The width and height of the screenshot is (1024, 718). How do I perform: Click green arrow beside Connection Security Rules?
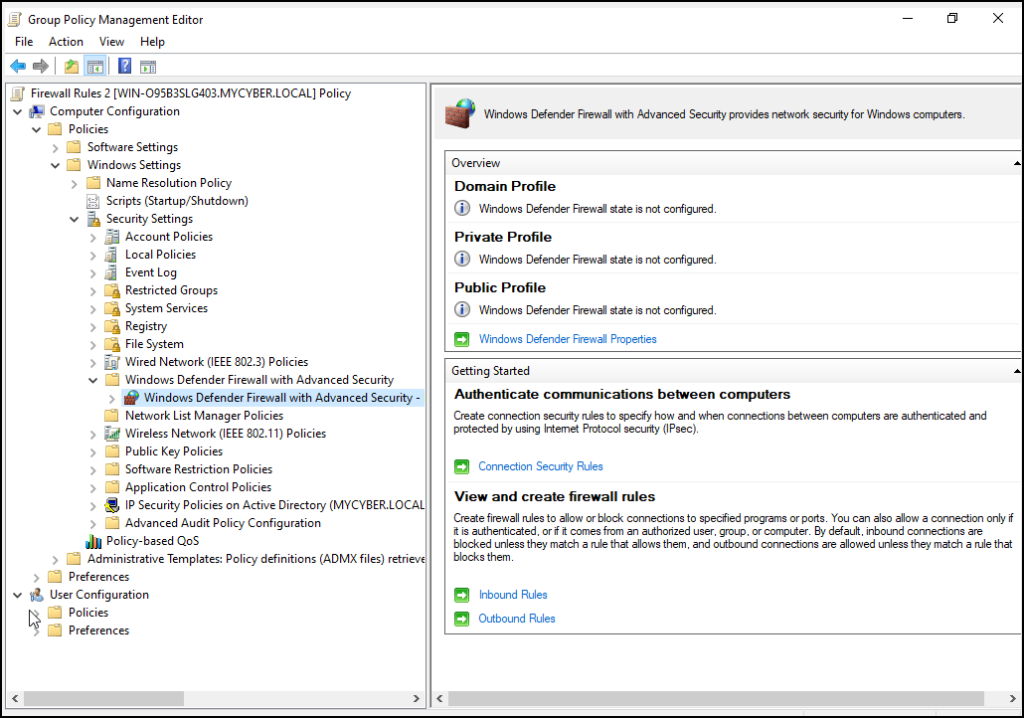click(462, 466)
